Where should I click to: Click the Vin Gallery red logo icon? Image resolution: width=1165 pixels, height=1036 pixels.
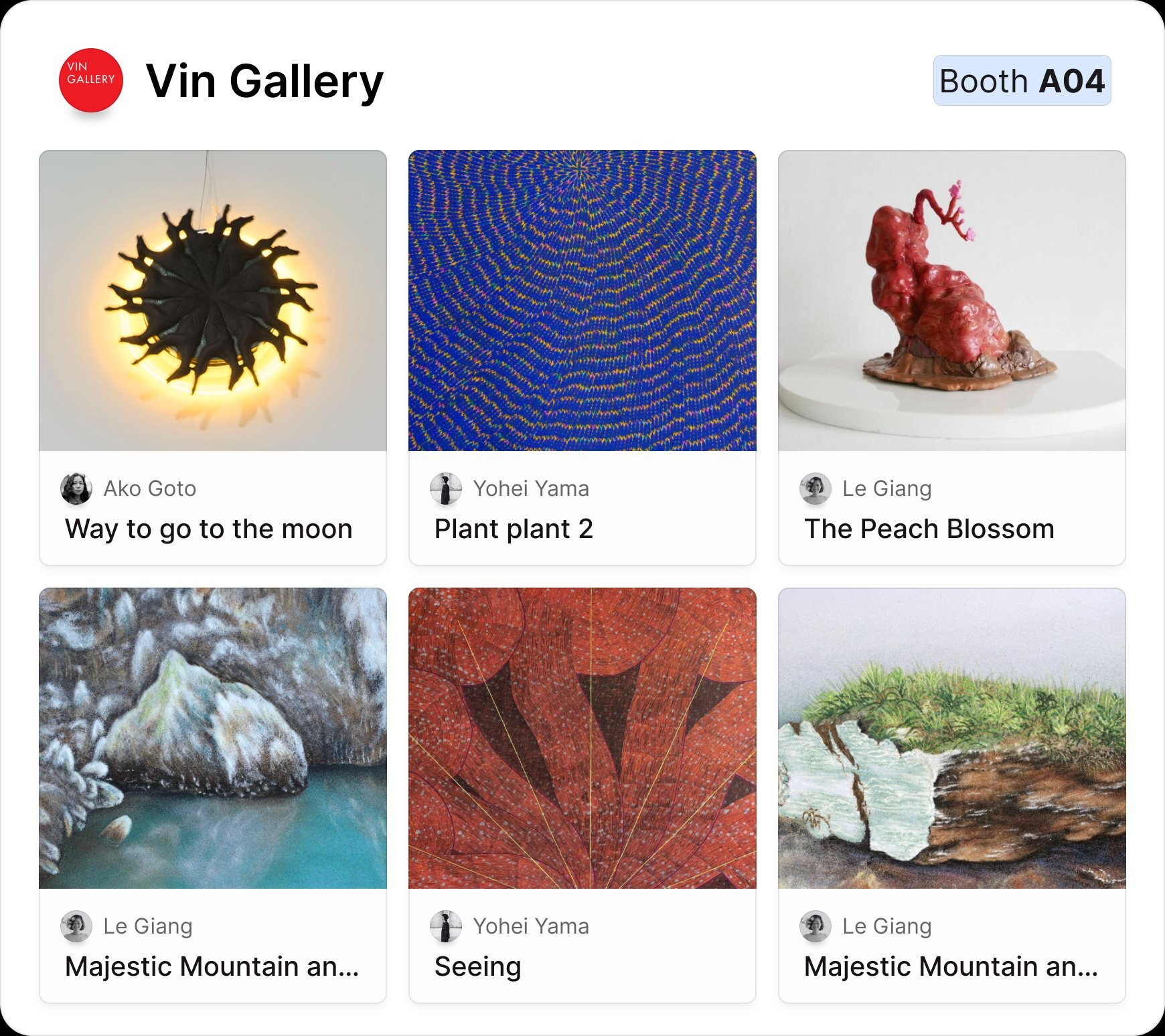(x=90, y=80)
